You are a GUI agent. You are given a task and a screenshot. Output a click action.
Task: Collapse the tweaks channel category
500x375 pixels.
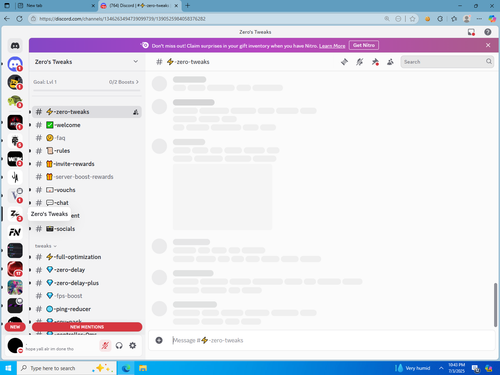pyautogui.click(x=46, y=246)
